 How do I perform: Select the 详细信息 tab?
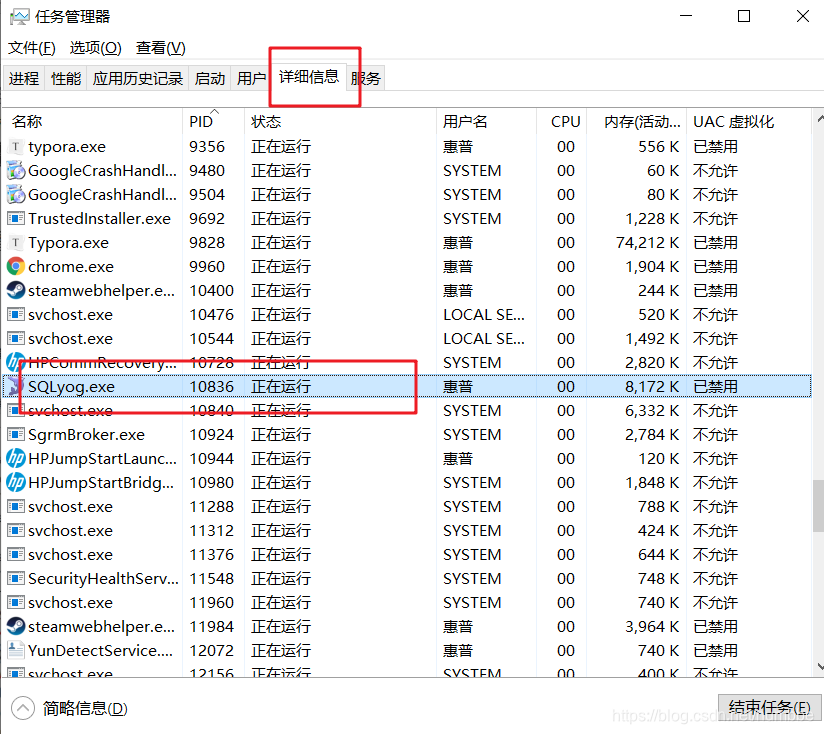(x=309, y=77)
